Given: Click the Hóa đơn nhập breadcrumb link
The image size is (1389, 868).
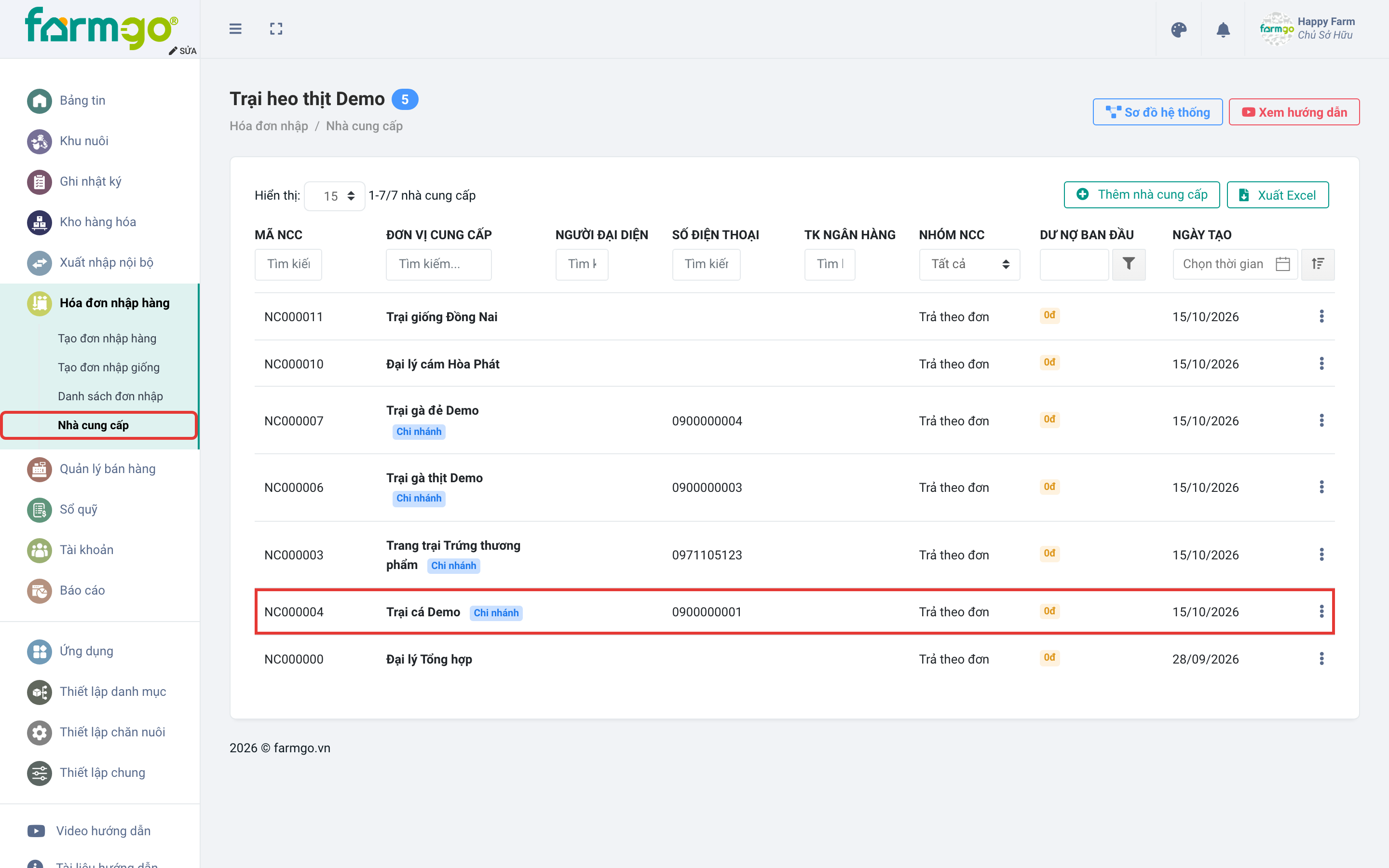Looking at the screenshot, I should pos(269,126).
